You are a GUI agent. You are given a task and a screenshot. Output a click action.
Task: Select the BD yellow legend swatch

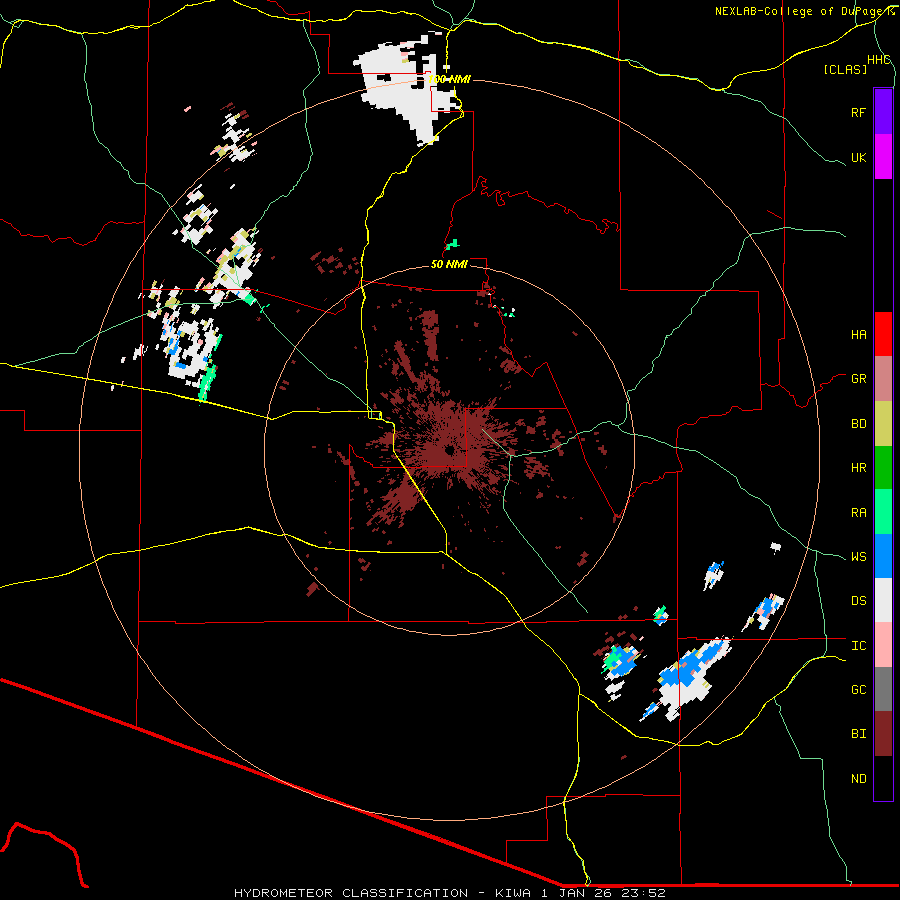pyautogui.click(x=883, y=424)
